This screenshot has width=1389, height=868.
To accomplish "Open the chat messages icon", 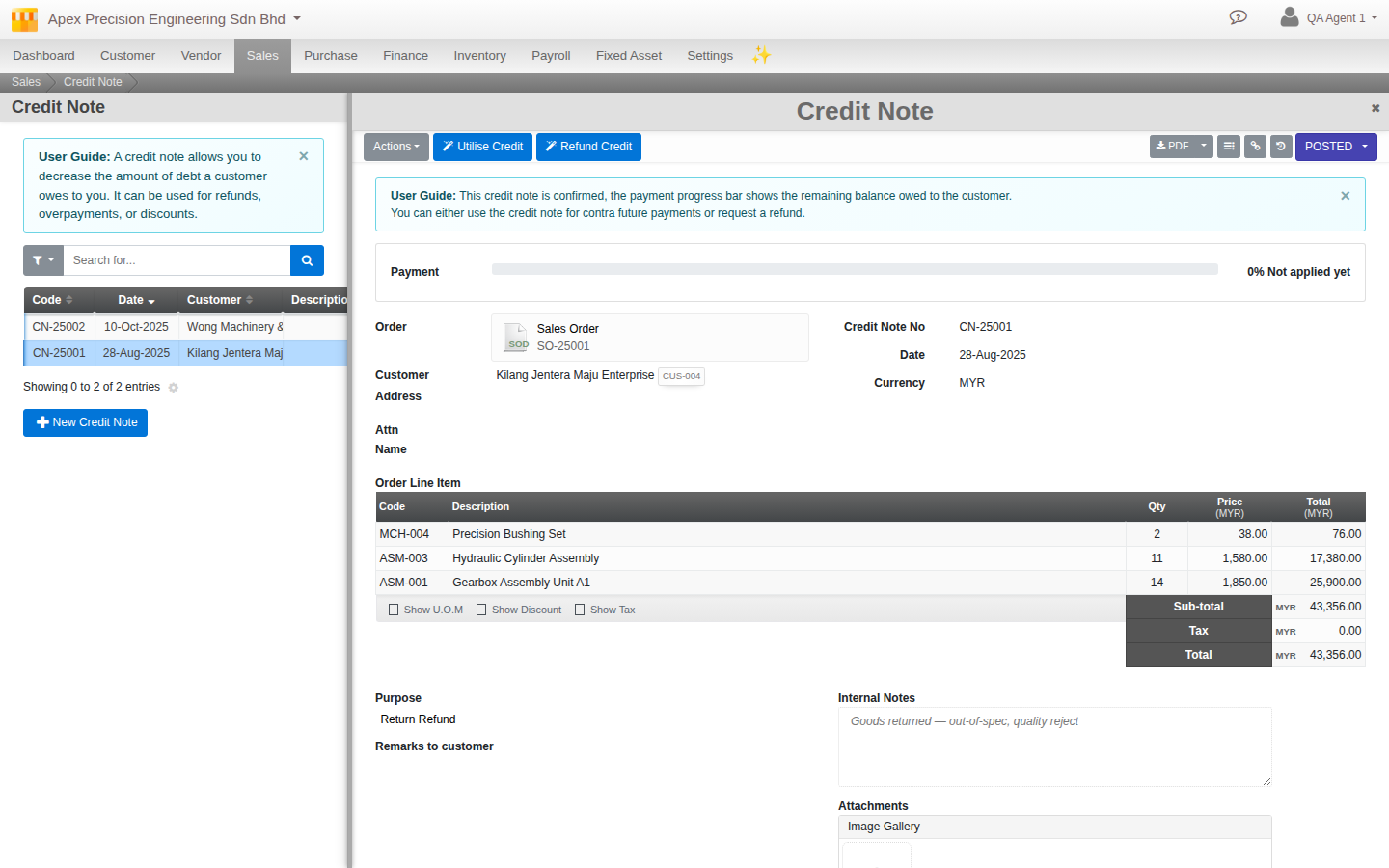I will (x=1239, y=17).
